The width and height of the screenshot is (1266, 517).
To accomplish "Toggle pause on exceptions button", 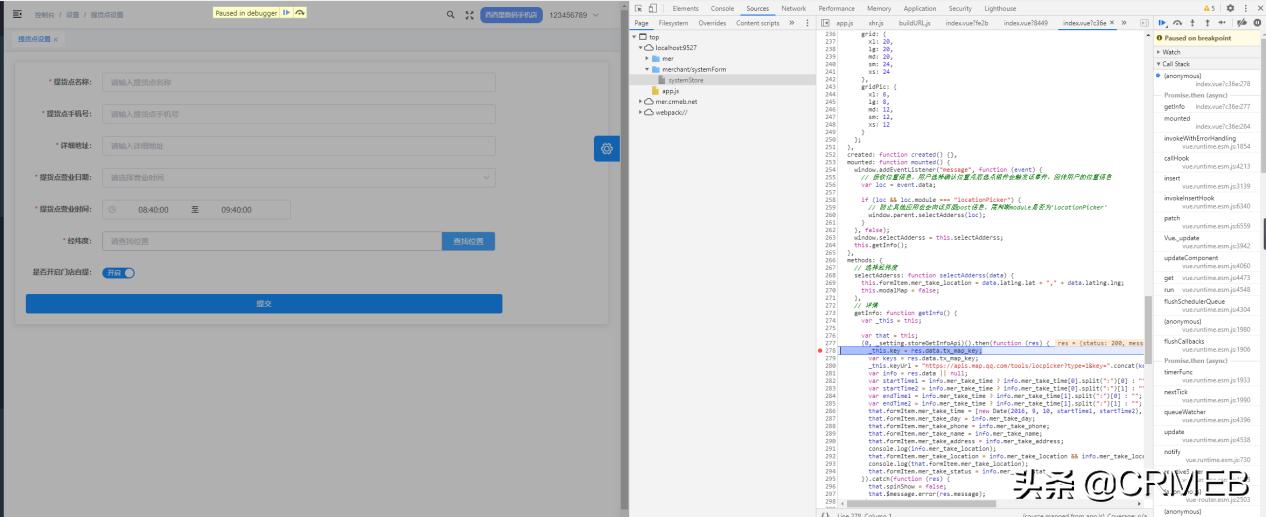I will [x=1256, y=22].
